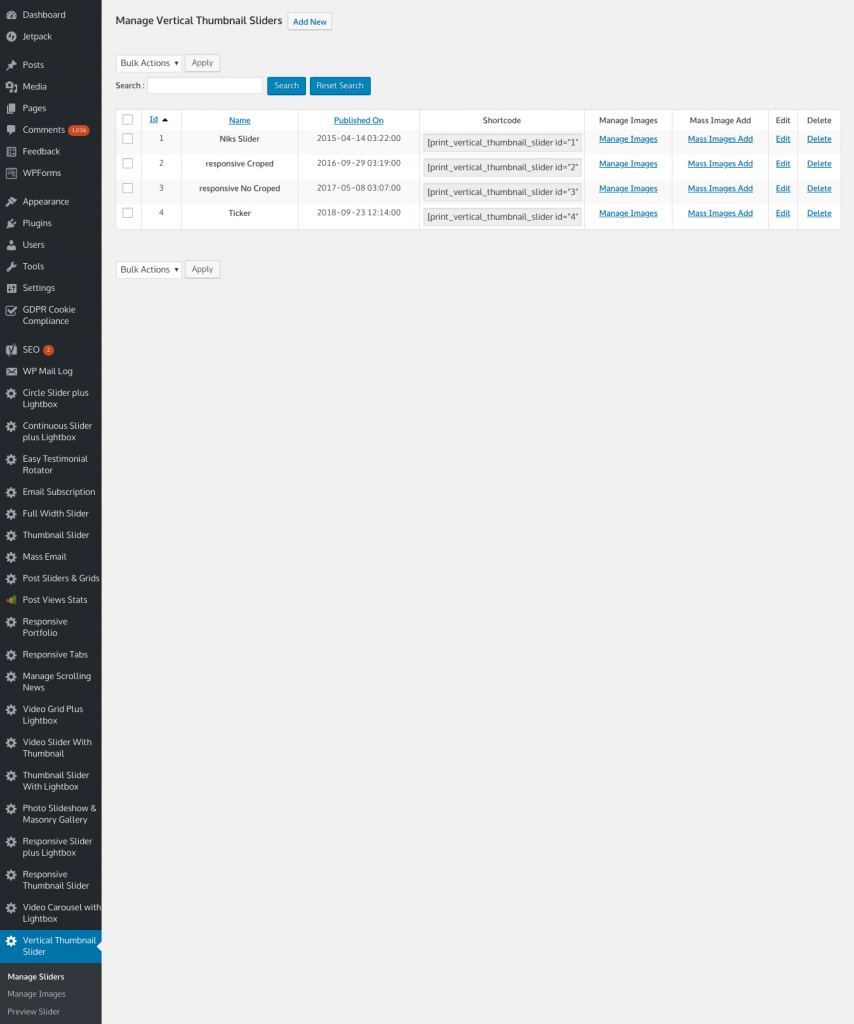Check the row checkbox for Niks Slider
The height and width of the screenshot is (1024, 854).
click(x=127, y=139)
